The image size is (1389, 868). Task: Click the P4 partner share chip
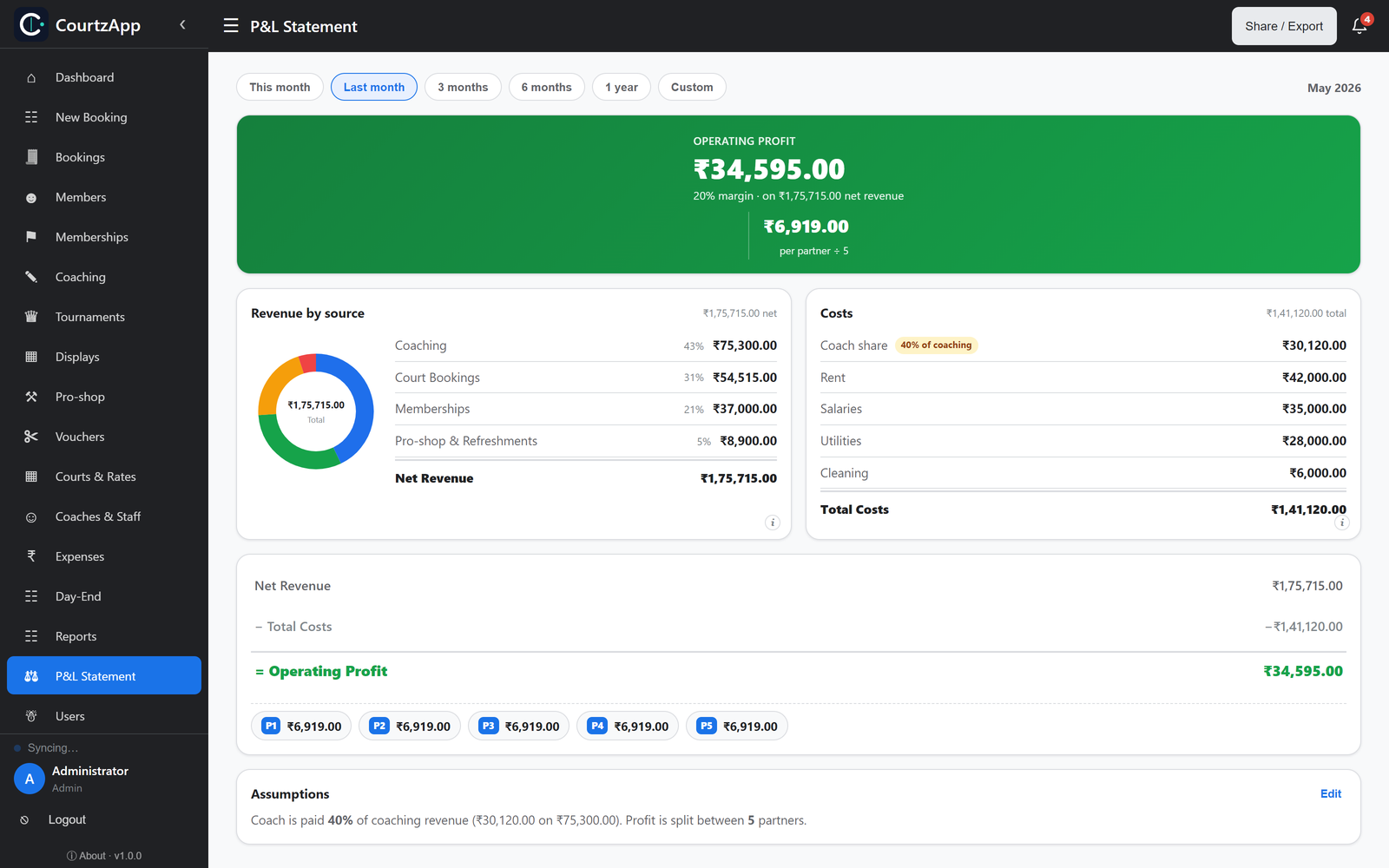(628, 726)
